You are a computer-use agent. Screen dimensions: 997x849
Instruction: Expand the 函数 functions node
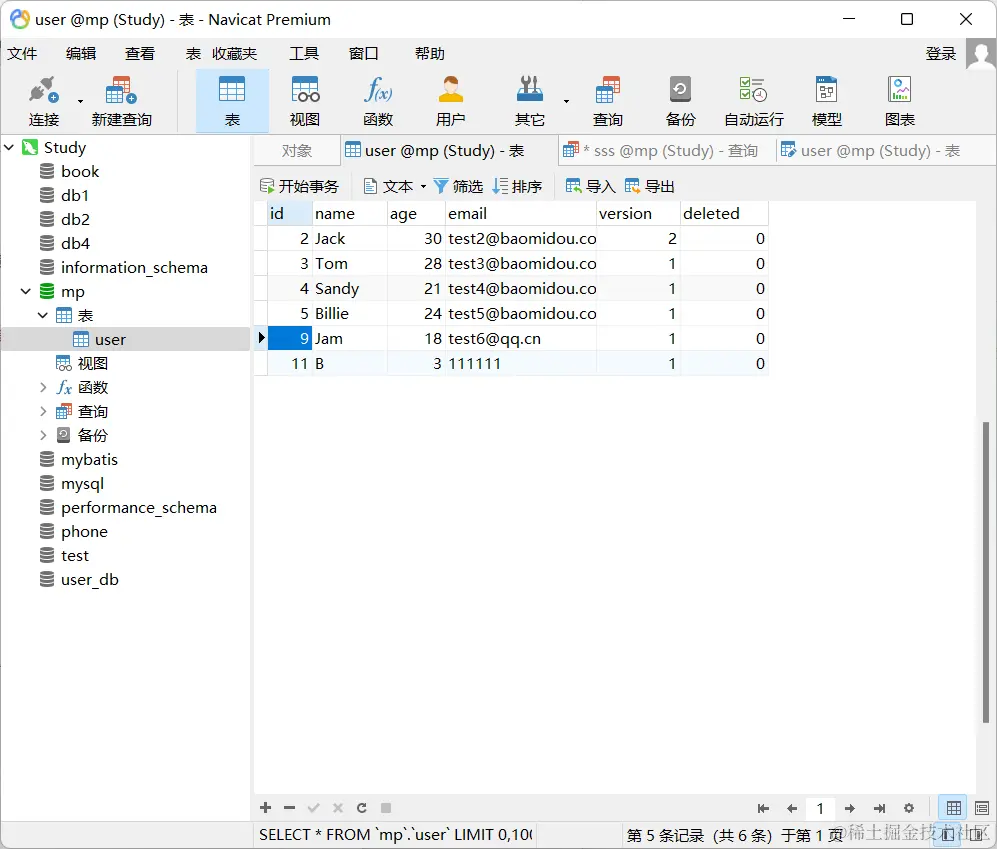coord(43,387)
